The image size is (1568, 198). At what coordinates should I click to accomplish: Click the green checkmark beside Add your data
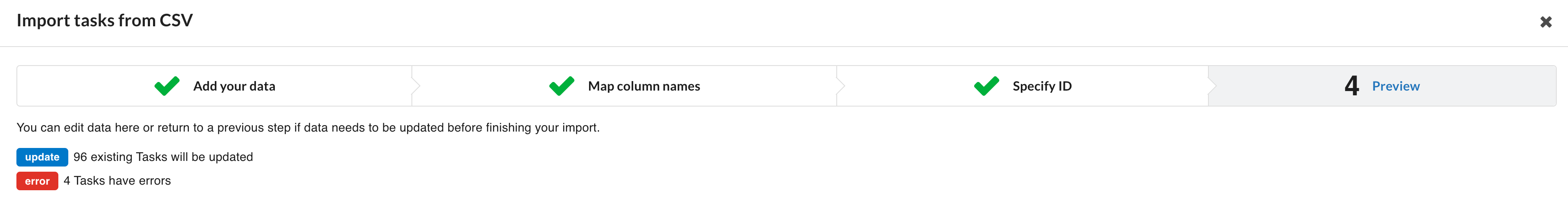coord(167,86)
